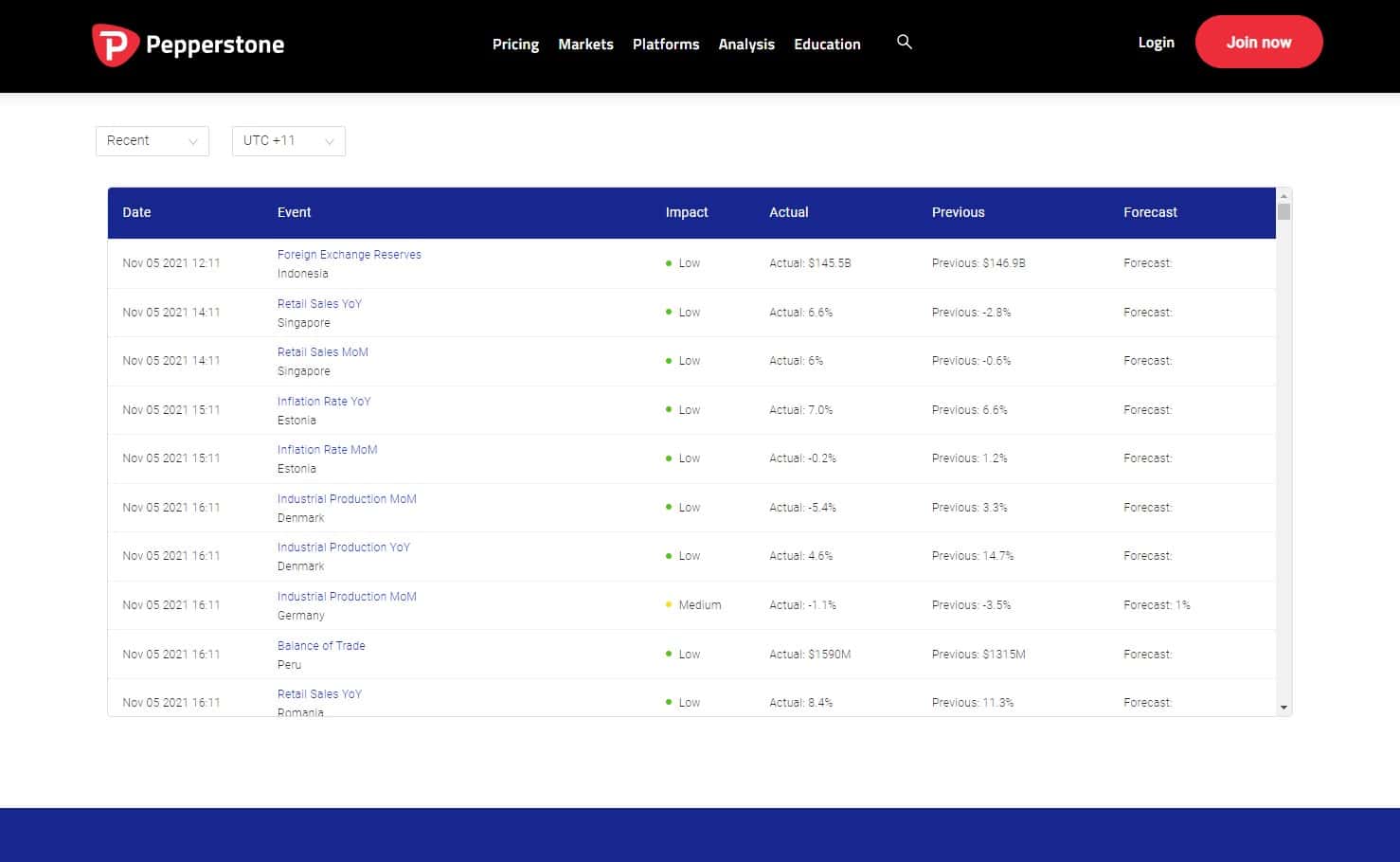Screen dimensions: 1400x862
Task: Click the table scrollbar down arrow
Action: coord(1283,707)
